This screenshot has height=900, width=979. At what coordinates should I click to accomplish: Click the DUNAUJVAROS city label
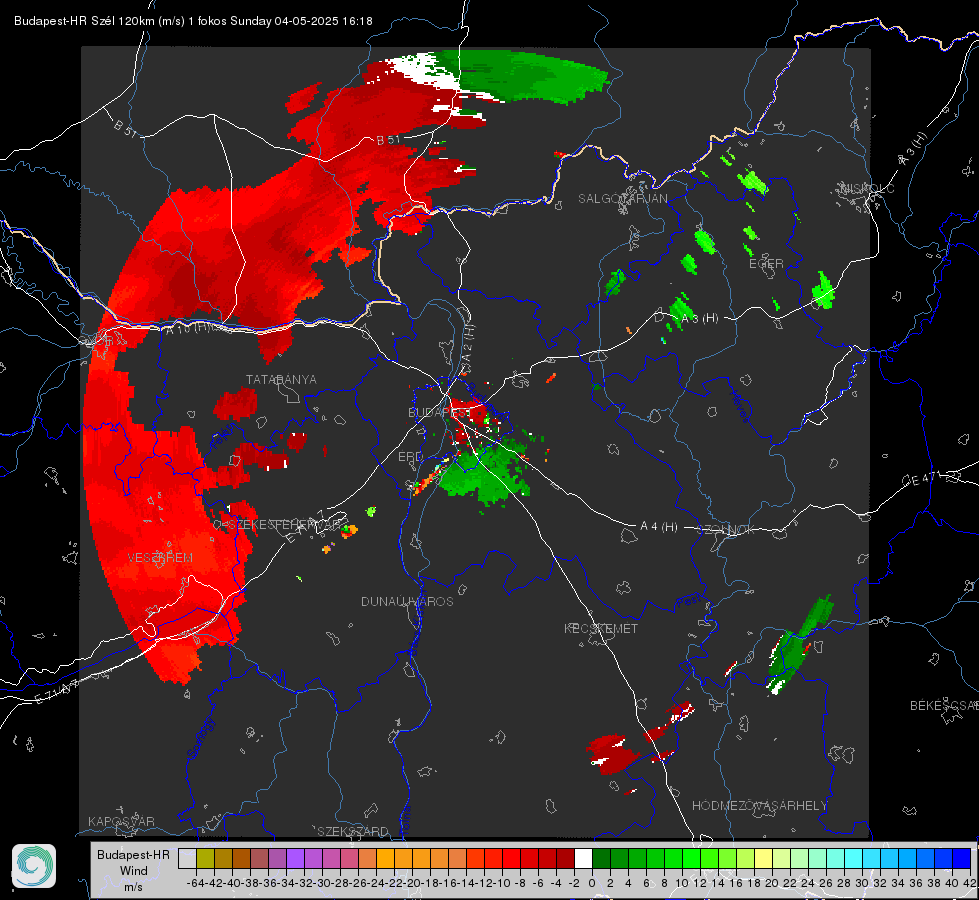[407, 601]
